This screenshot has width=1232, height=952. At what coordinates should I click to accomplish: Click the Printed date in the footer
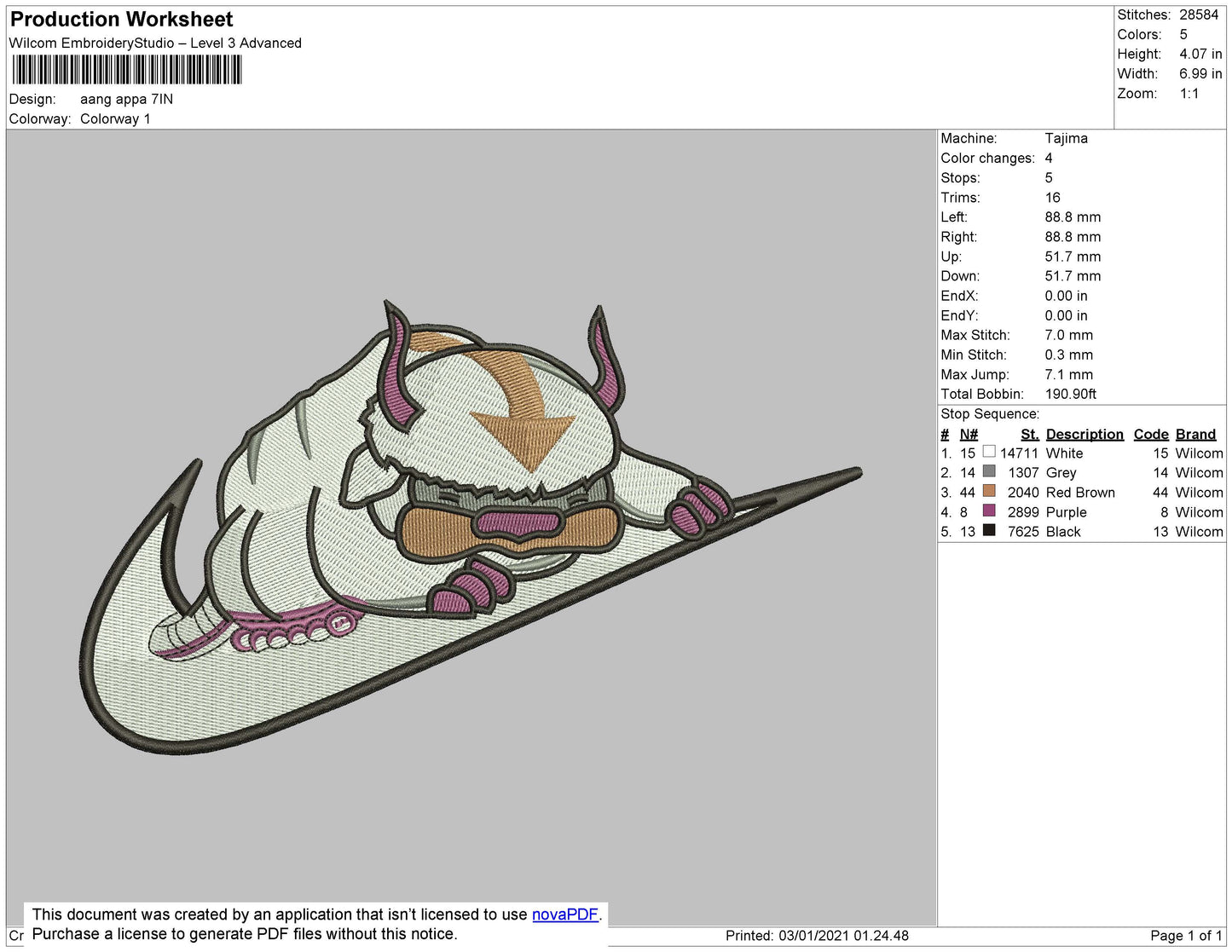coord(817,936)
